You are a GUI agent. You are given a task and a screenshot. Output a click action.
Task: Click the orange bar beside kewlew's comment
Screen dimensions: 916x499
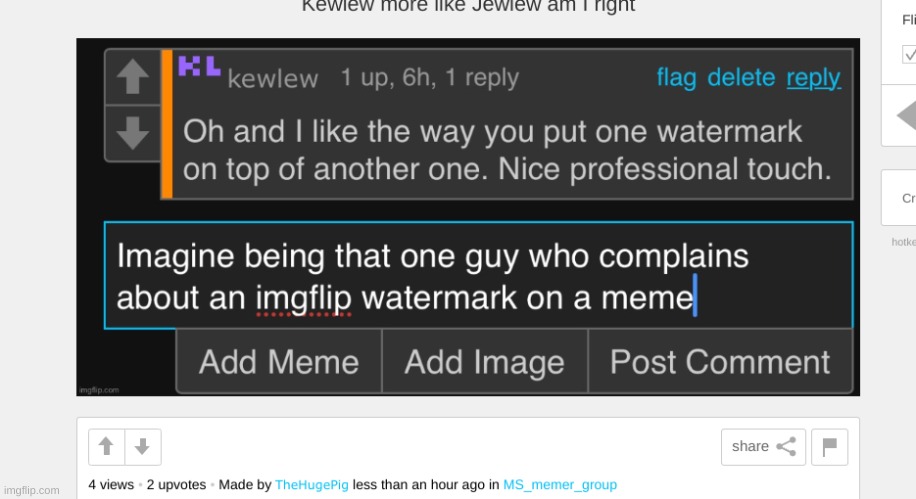166,124
